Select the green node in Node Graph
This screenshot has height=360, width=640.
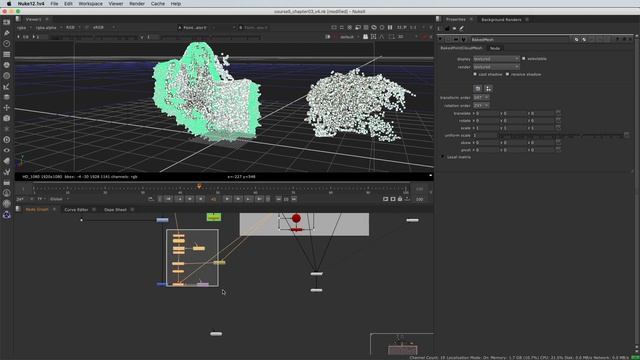[214, 217]
